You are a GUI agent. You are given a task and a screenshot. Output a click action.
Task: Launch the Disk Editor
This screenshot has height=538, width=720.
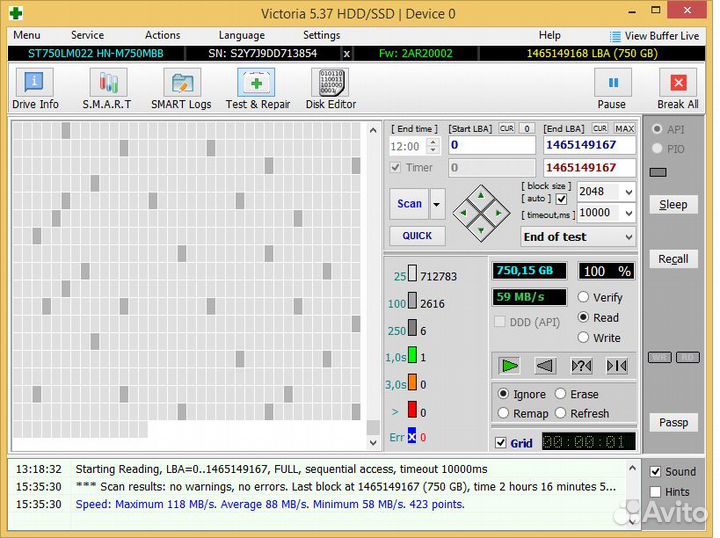[x=330, y=89]
